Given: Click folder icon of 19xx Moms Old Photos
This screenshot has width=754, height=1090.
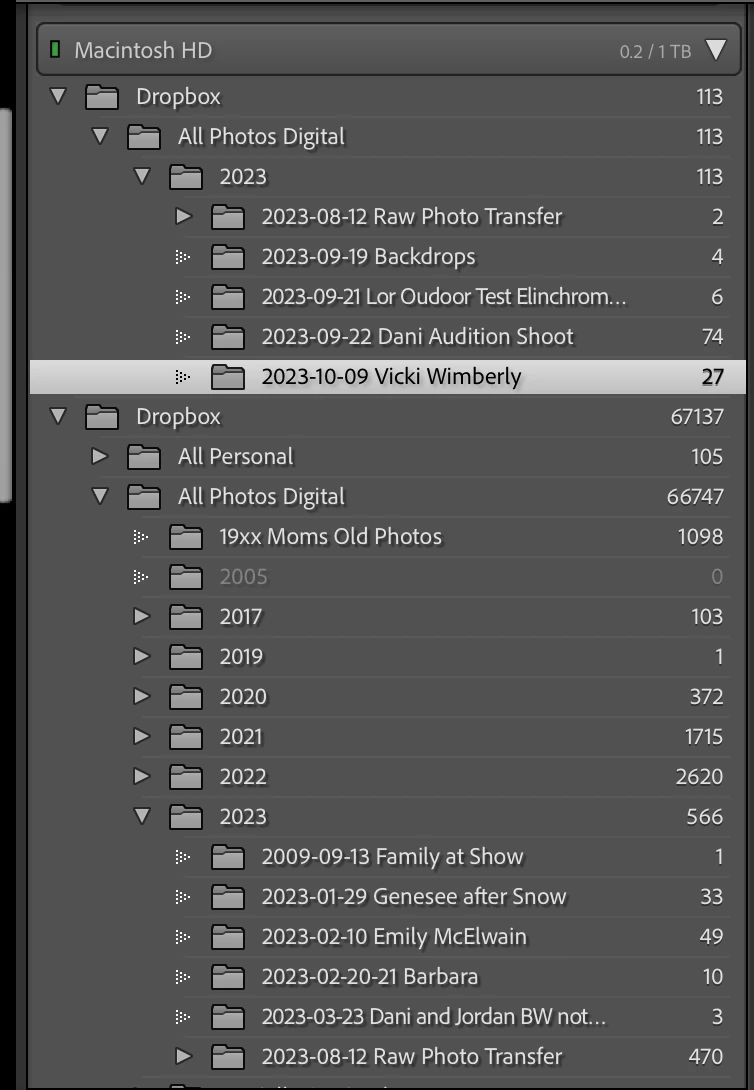Looking at the screenshot, I should 186,537.
